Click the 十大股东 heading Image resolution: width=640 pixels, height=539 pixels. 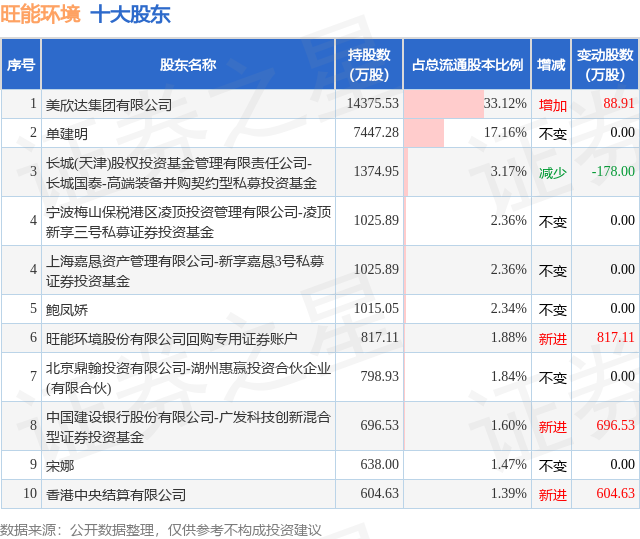[130, 14]
